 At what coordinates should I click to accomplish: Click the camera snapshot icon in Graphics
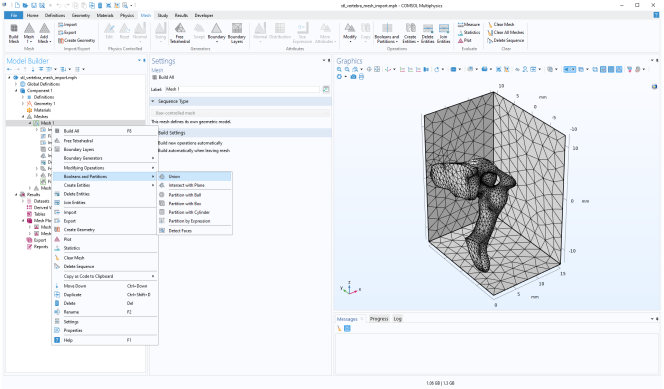click(353, 77)
